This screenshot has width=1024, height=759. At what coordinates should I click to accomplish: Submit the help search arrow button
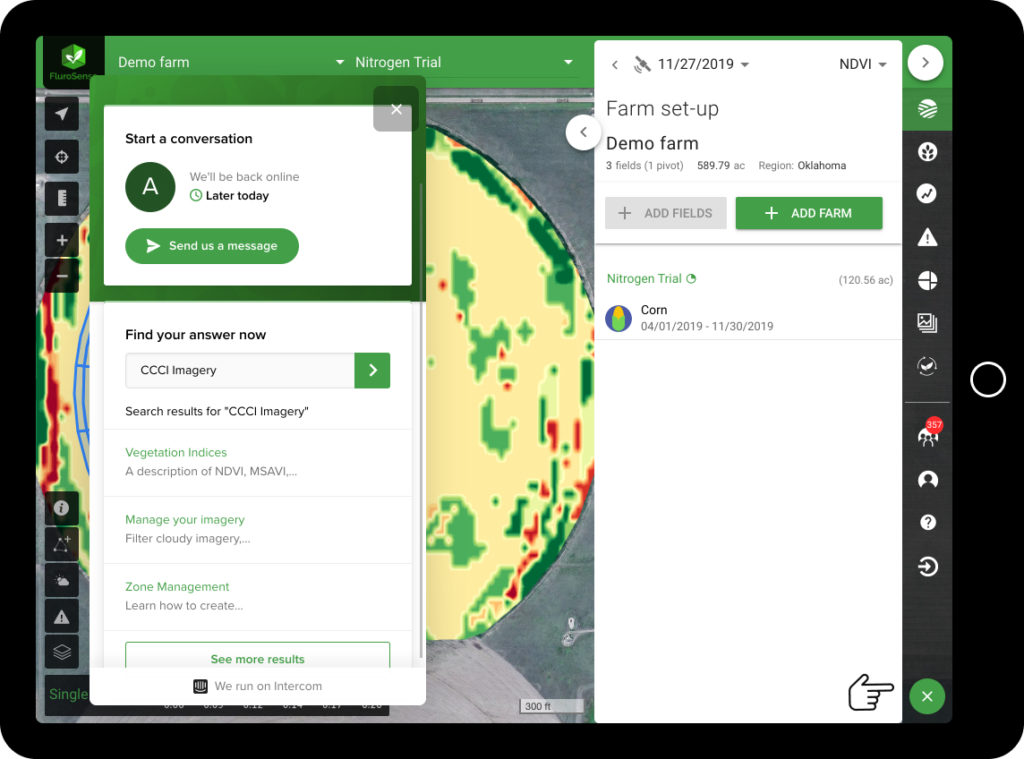coord(372,370)
